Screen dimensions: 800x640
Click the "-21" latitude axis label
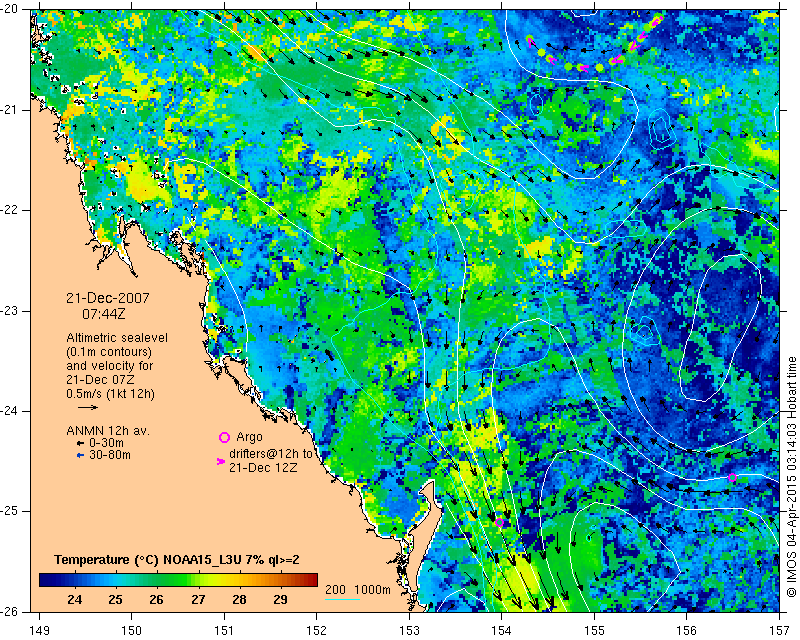click(9, 110)
